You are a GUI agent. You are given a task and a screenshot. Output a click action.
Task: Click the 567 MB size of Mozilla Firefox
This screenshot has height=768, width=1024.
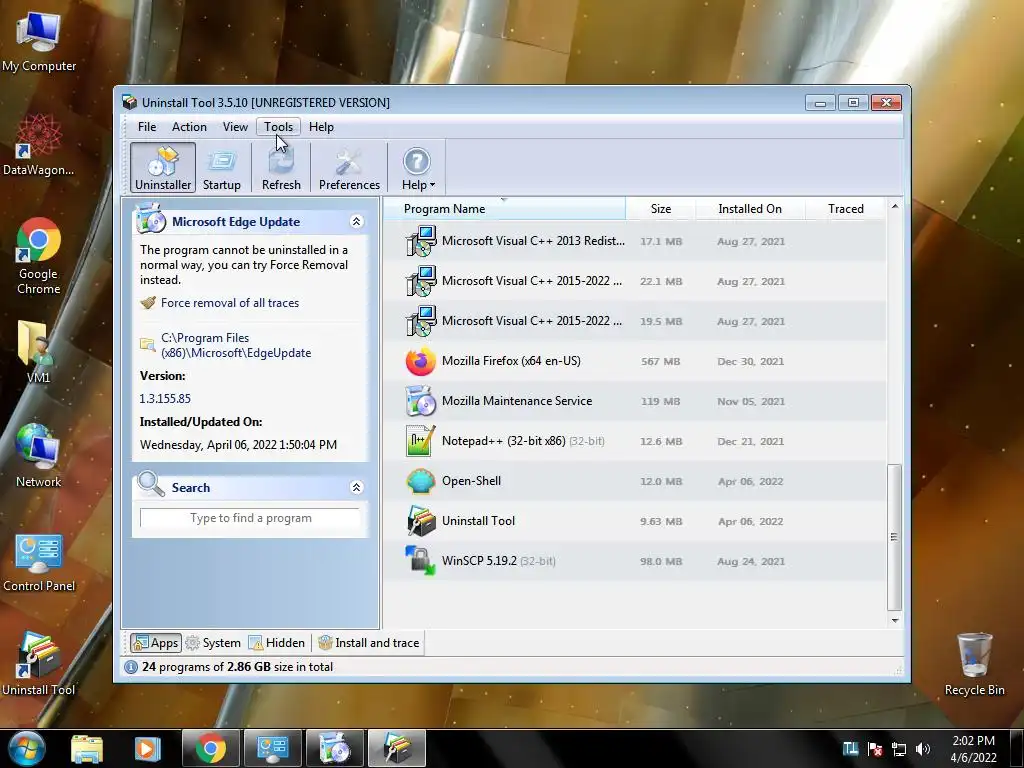tap(660, 361)
